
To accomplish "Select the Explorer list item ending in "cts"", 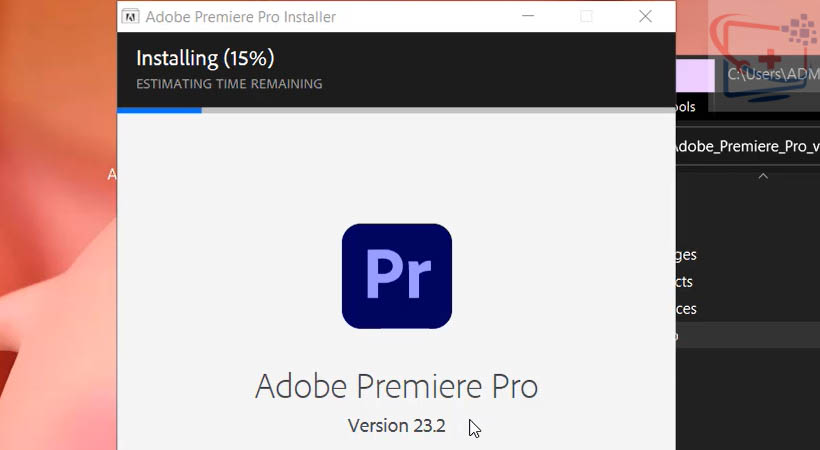I will point(684,282).
